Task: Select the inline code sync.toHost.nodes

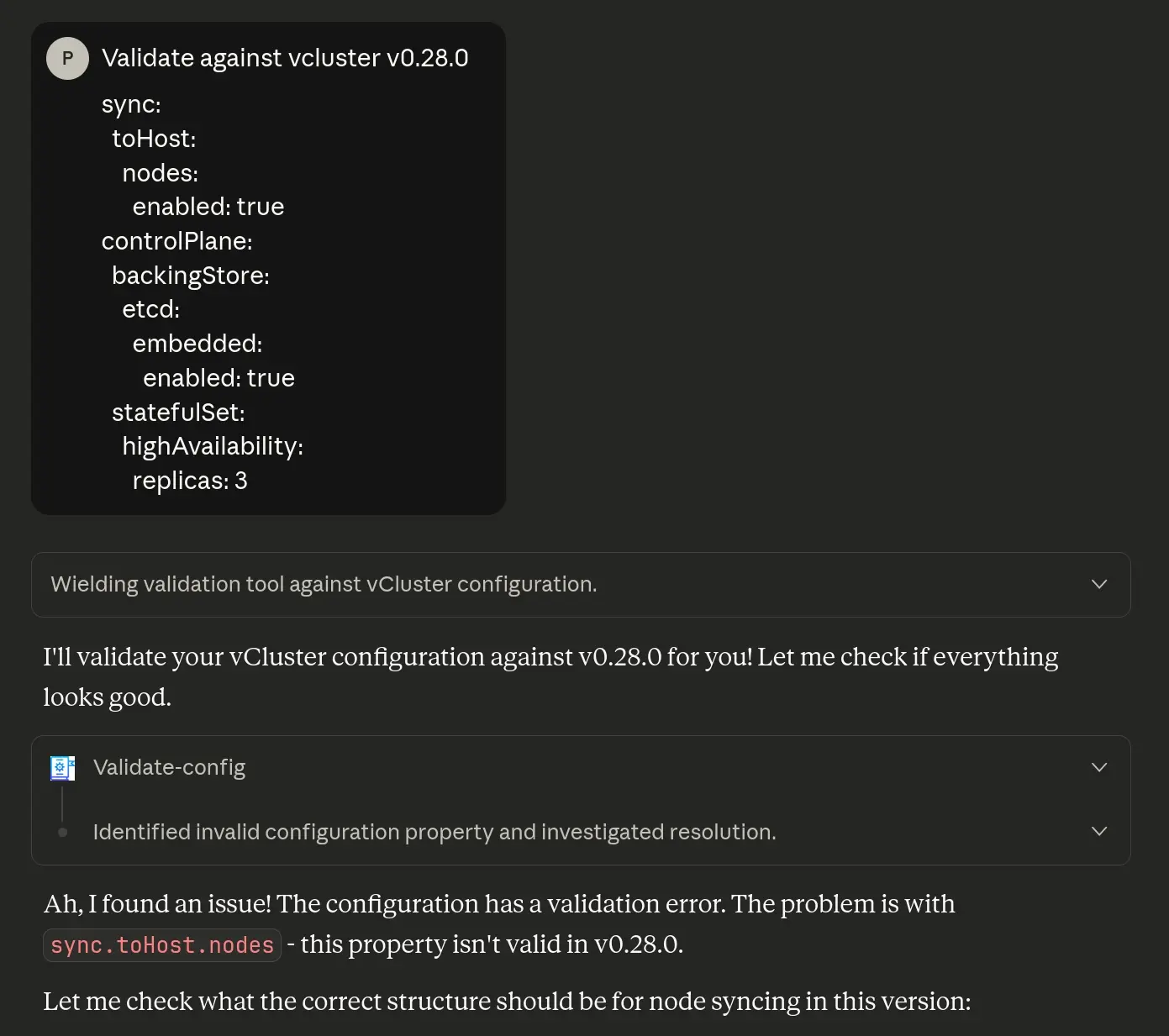Action: (161, 944)
